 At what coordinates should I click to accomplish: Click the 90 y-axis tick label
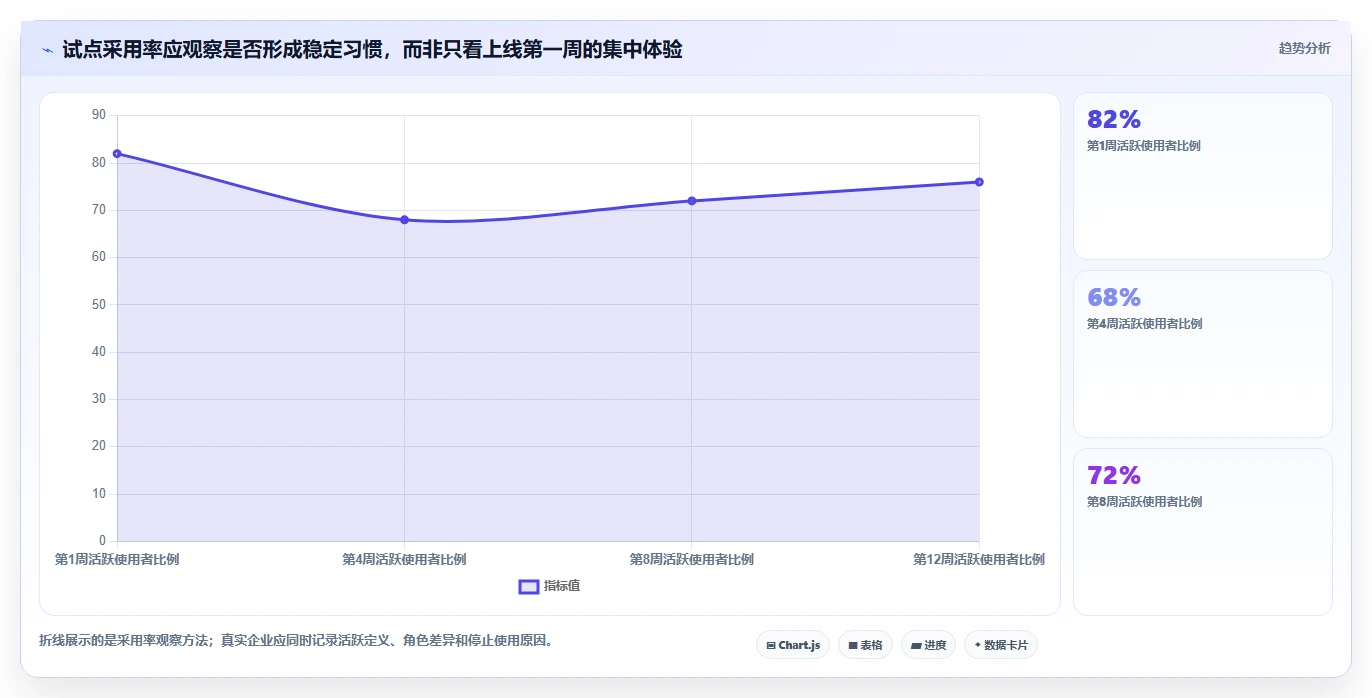click(x=98, y=115)
